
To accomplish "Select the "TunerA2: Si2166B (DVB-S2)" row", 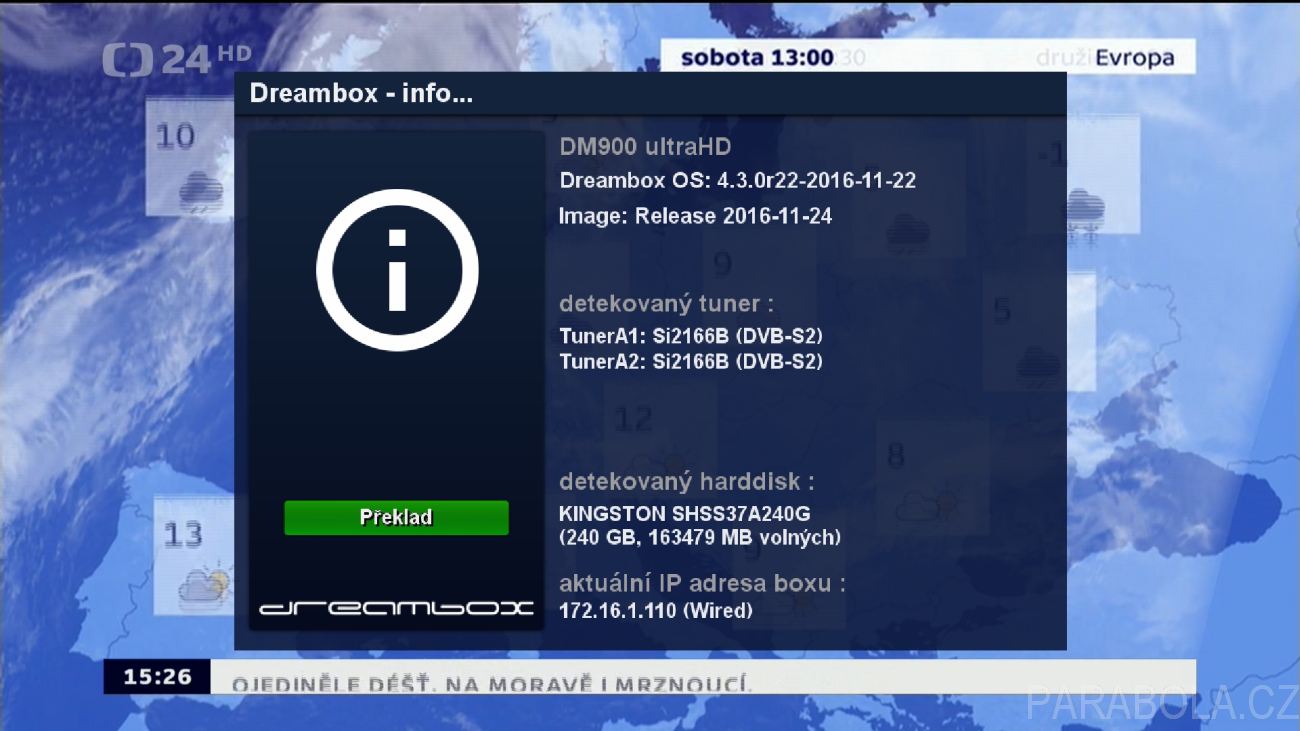I will (691, 361).
